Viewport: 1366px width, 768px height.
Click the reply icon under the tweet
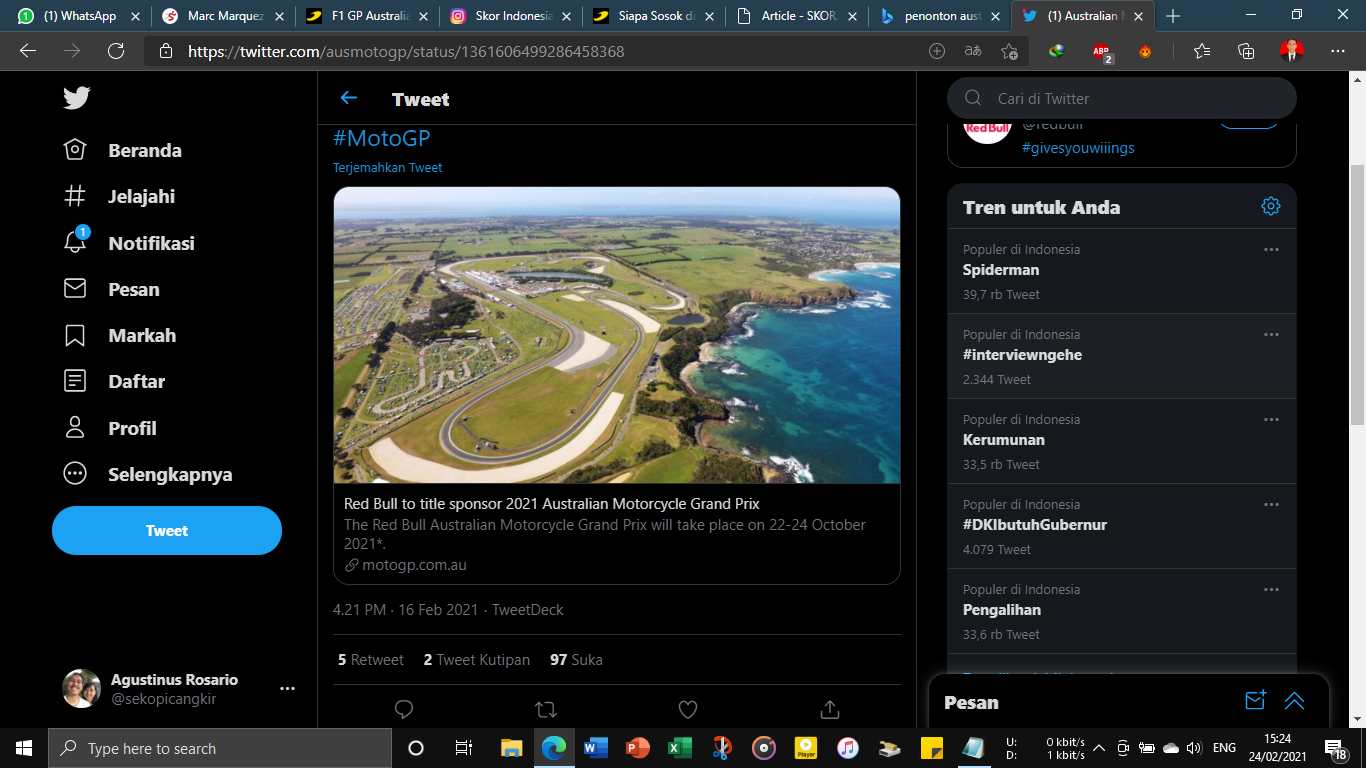pos(404,709)
